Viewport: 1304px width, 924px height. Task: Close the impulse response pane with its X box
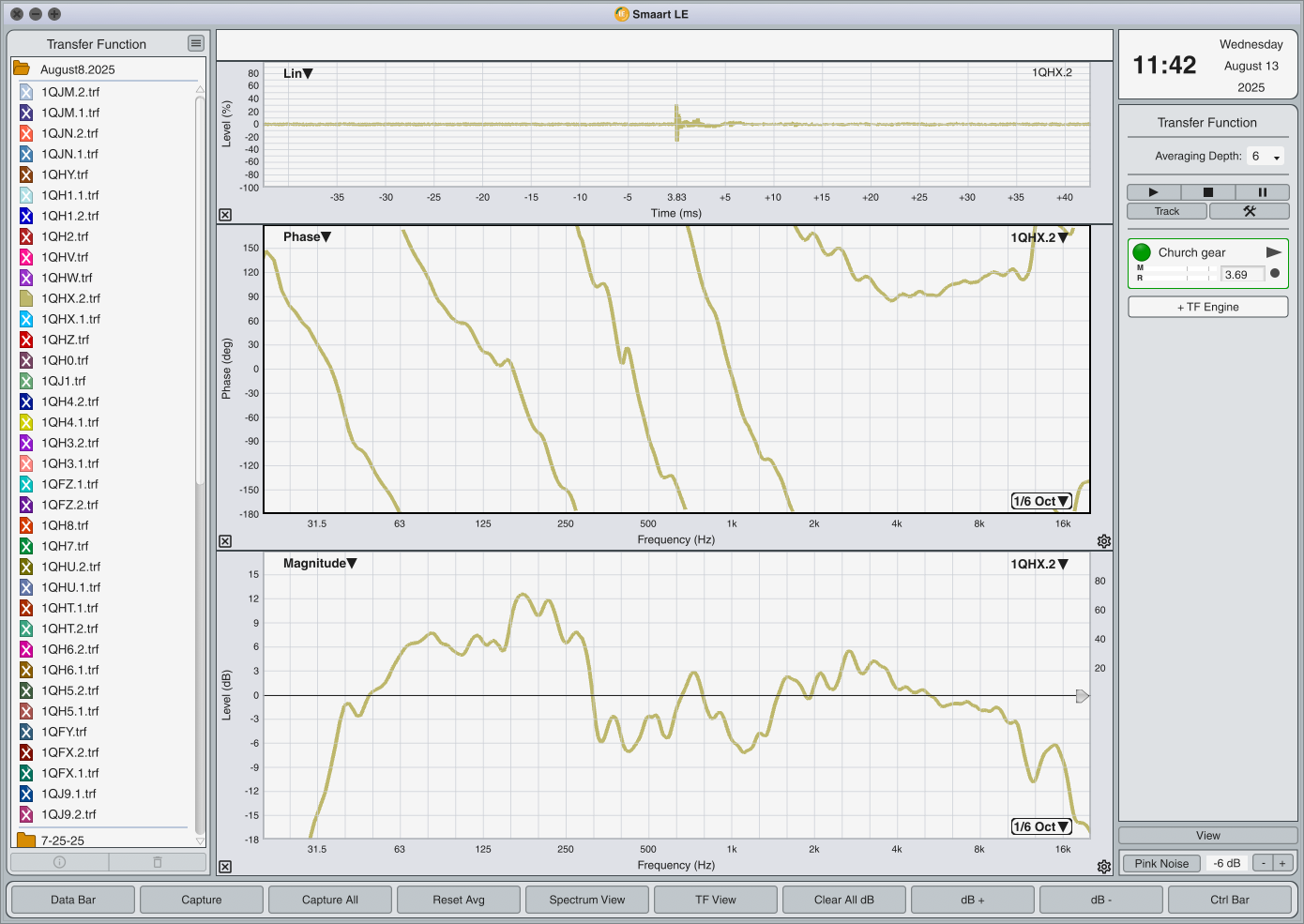click(x=225, y=215)
